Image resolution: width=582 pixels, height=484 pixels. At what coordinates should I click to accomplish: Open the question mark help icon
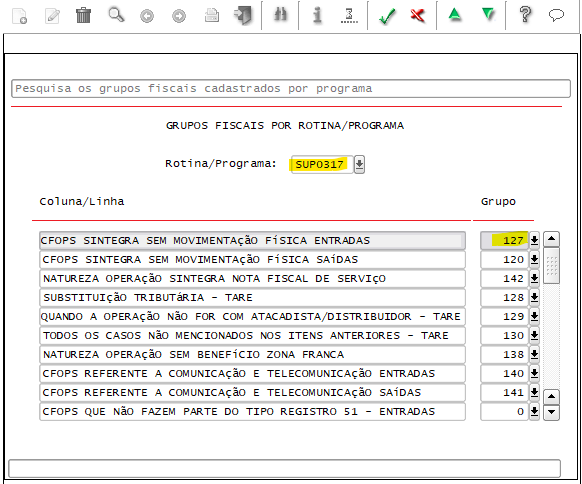[x=525, y=15]
